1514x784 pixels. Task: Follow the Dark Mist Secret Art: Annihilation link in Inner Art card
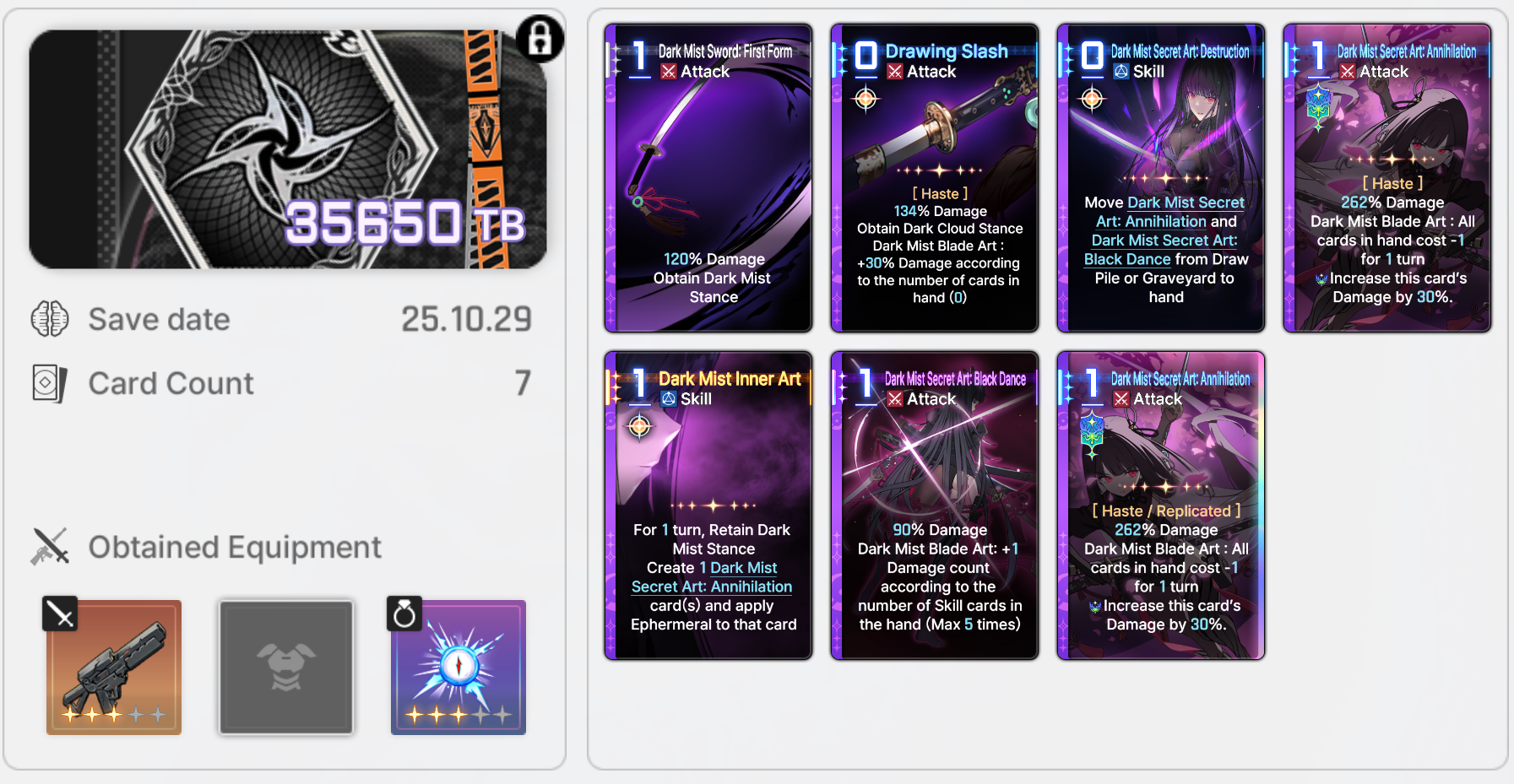[712, 577]
